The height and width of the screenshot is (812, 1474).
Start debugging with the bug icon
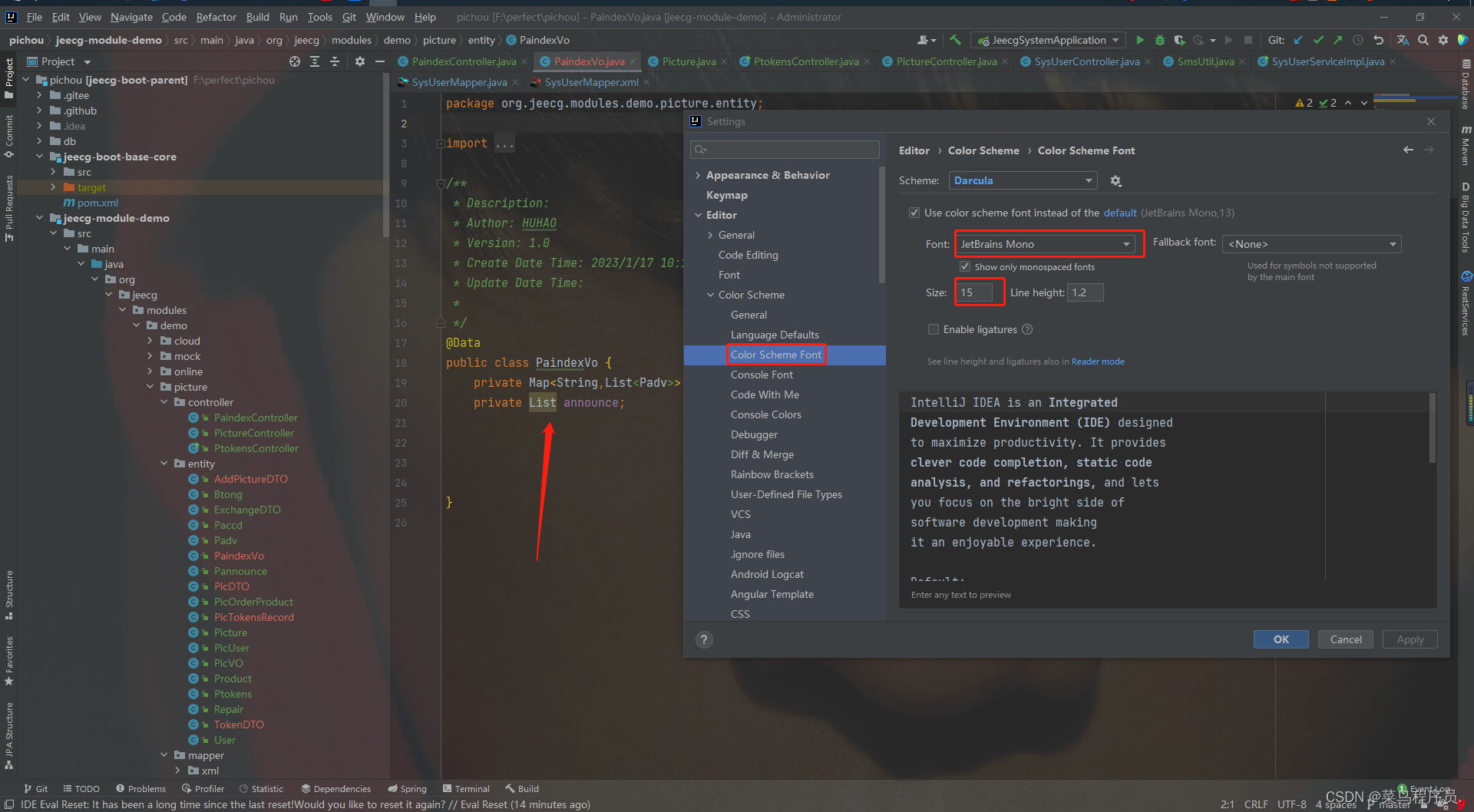pos(1160,40)
